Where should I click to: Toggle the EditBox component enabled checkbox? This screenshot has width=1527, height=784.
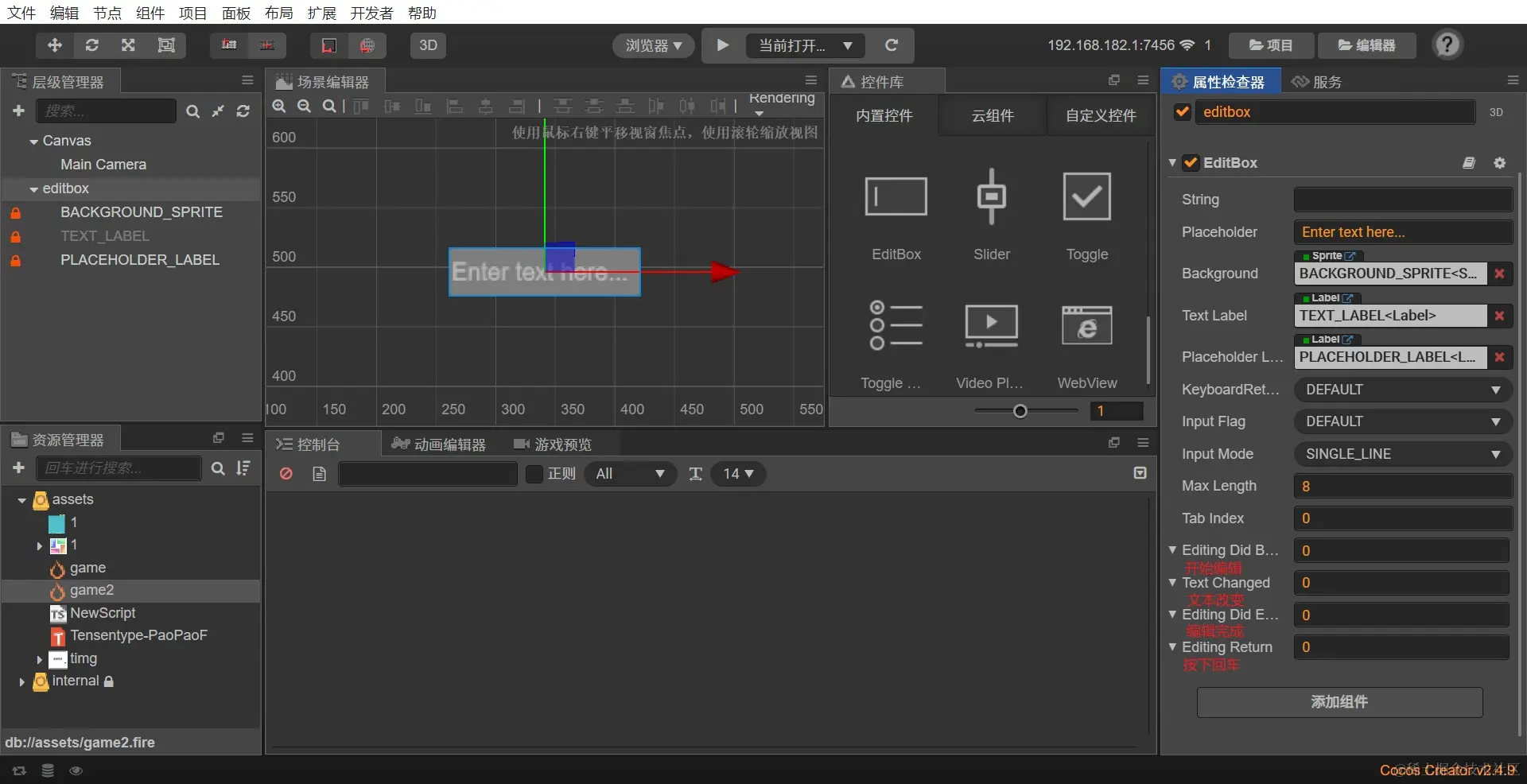[x=1191, y=163]
